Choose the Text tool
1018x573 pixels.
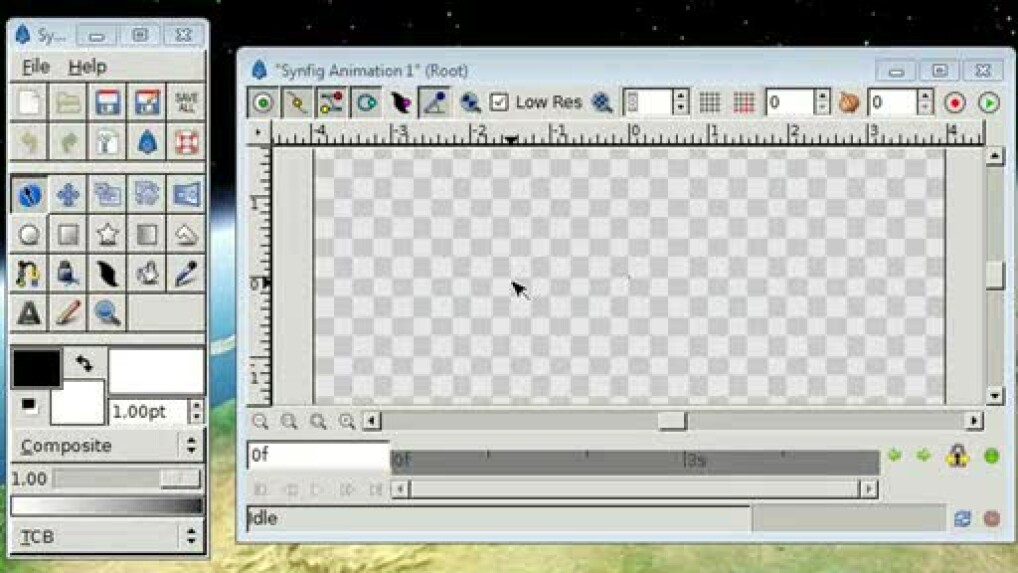[x=29, y=313]
